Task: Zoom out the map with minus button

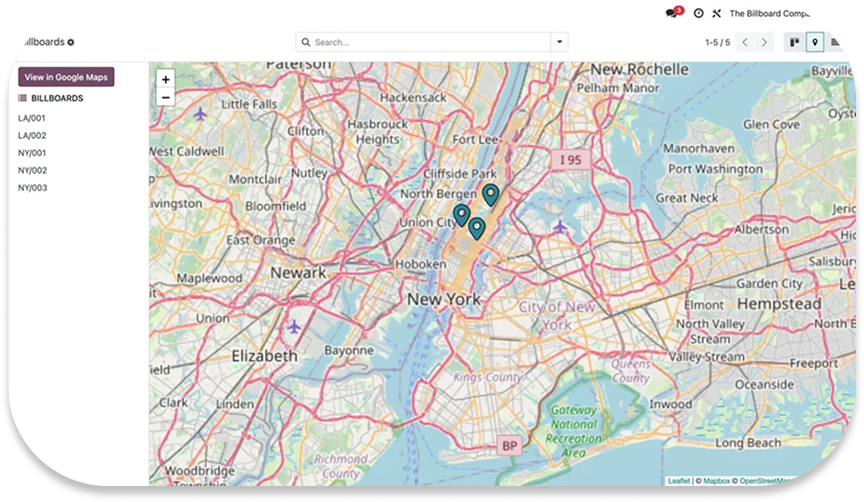Action: click(165, 97)
